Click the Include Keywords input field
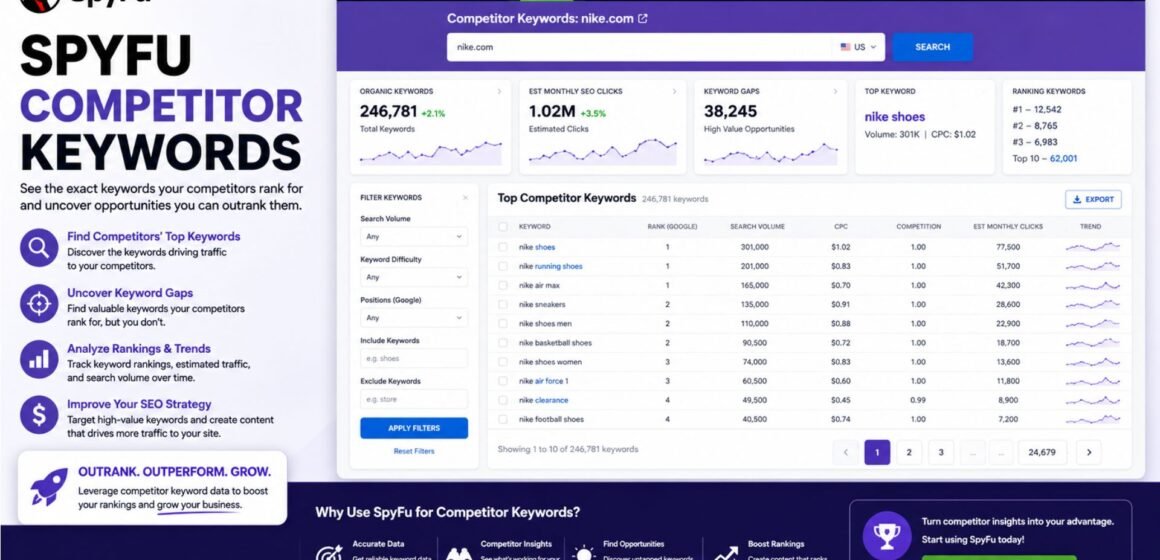1160x560 pixels. coord(414,358)
